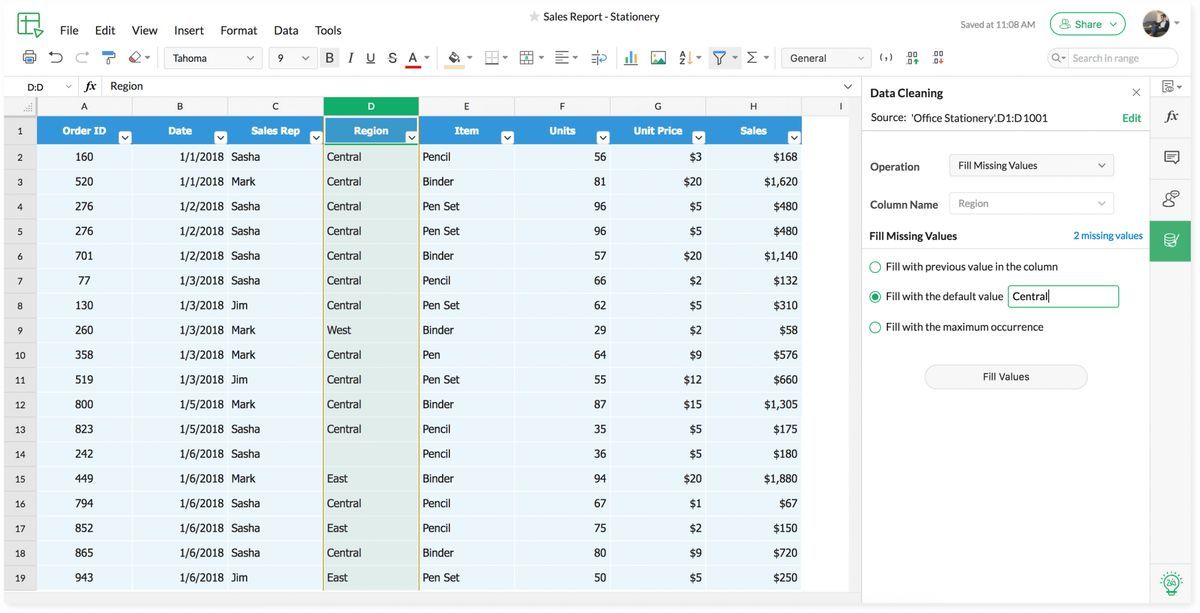Click the Edit source link

coord(1131,118)
